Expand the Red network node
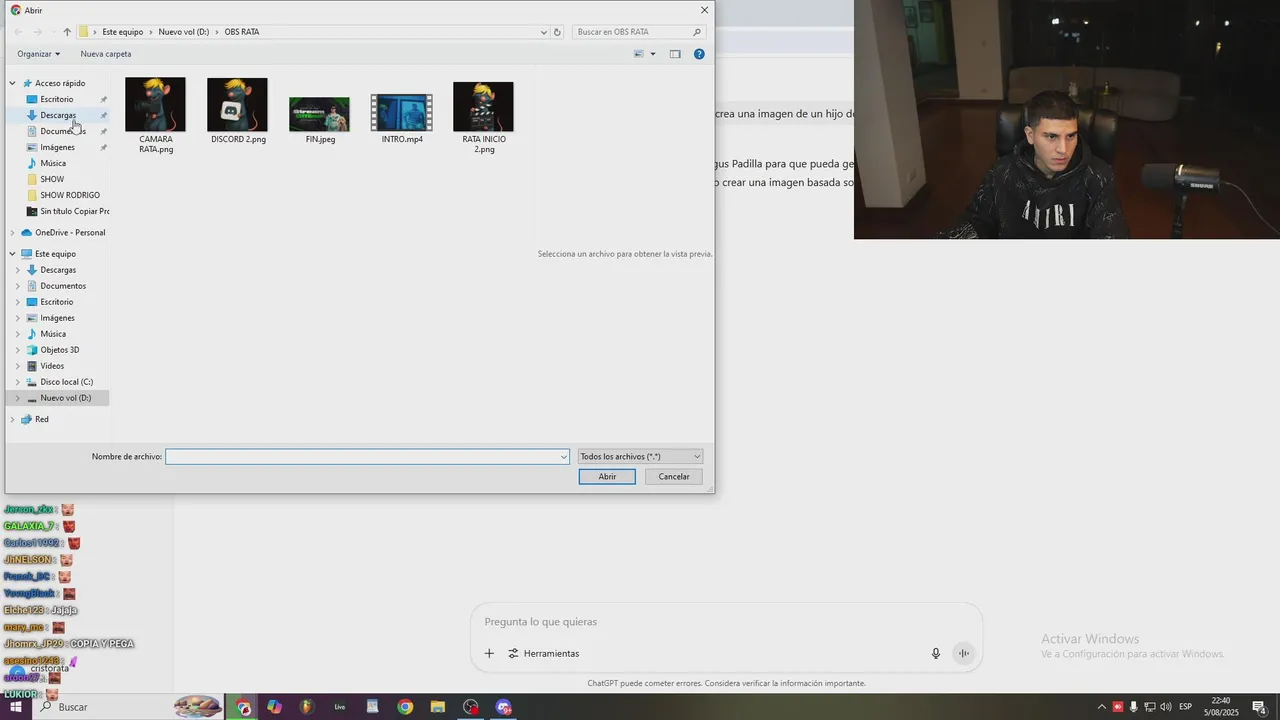1280x720 pixels. click(12, 419)
